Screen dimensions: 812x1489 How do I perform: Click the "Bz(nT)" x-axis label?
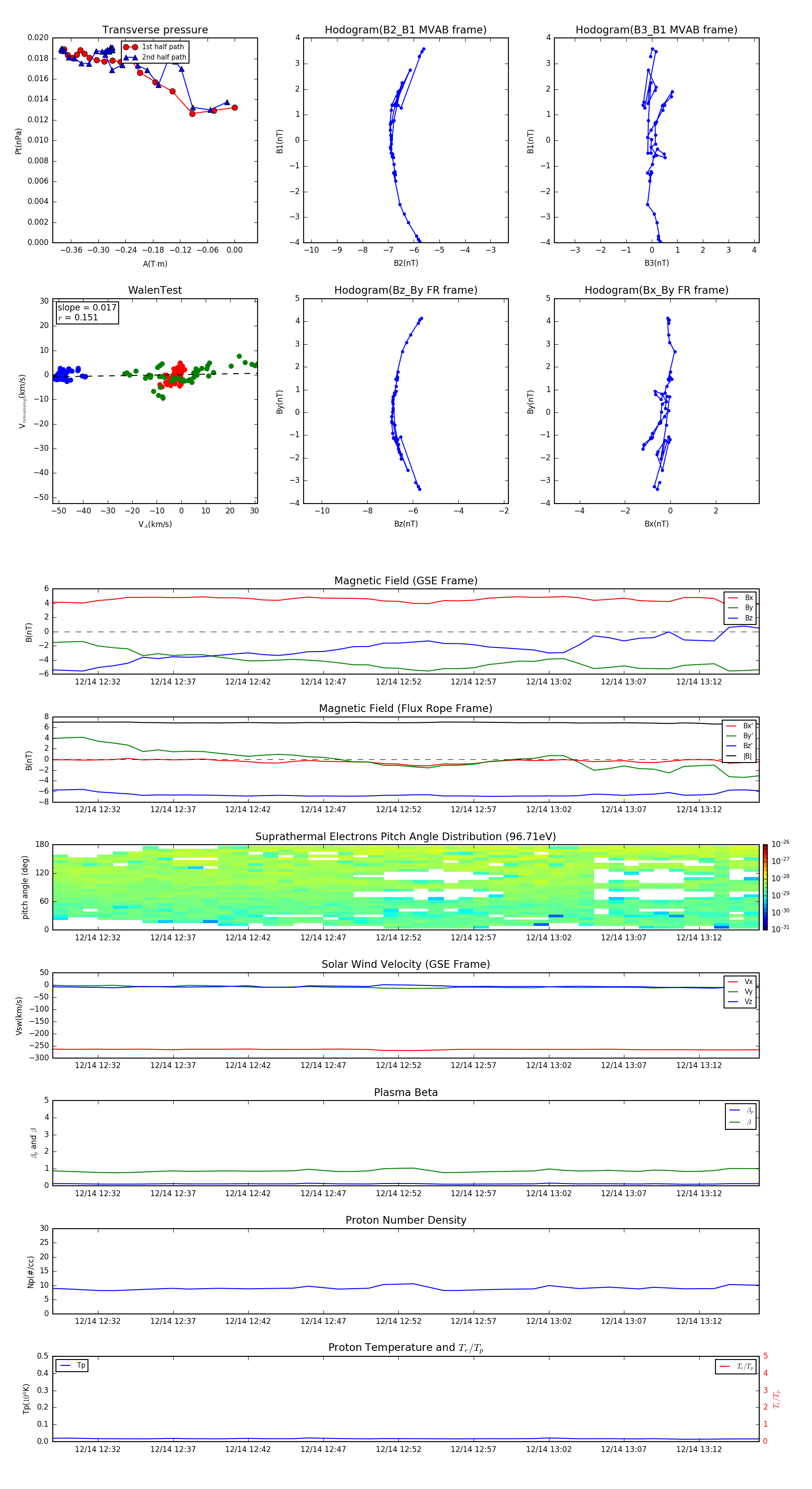click(406, 524)
